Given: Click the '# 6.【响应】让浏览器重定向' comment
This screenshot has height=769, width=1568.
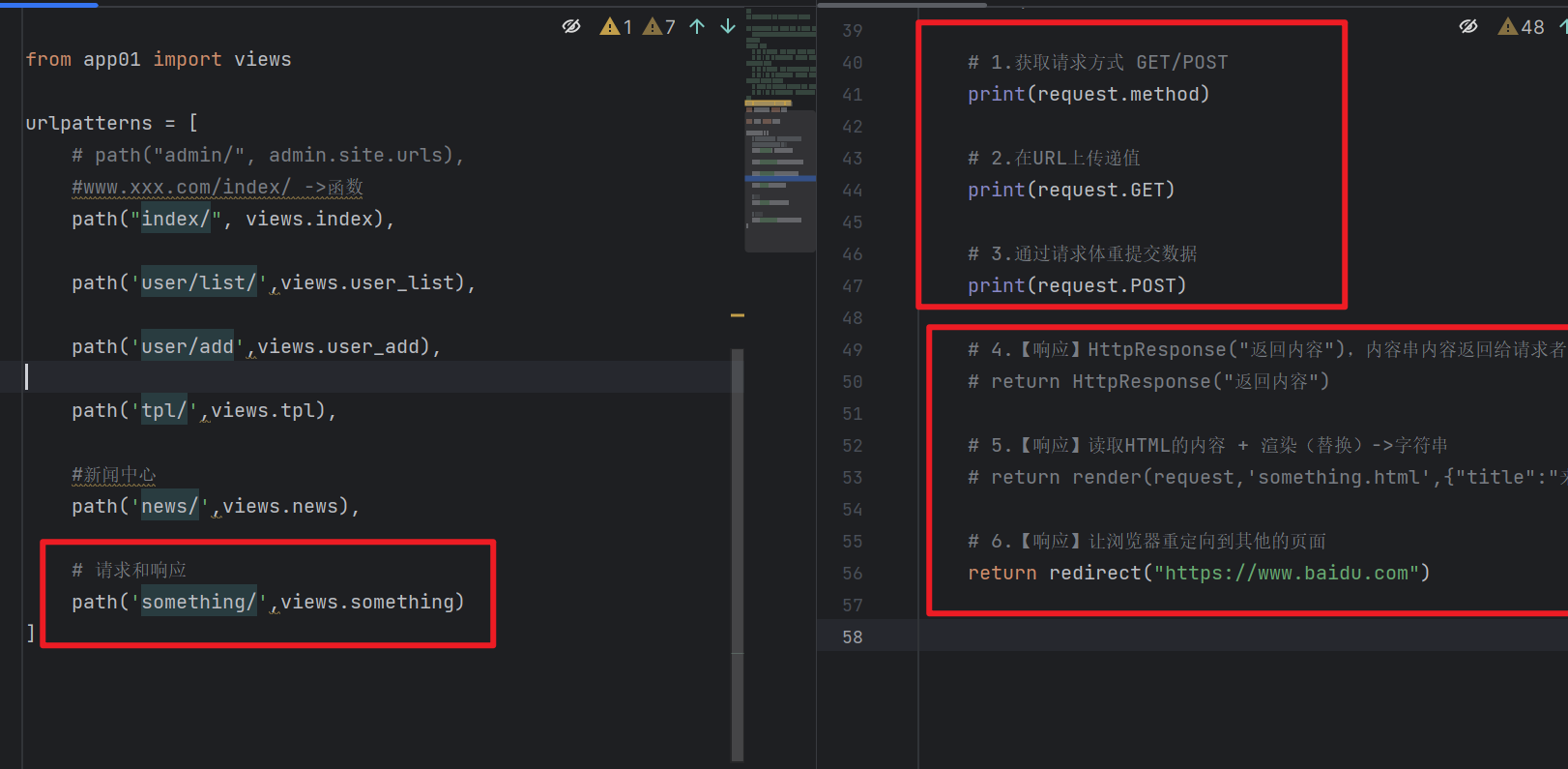Looking at the screenshot, I should tap(1147, 541).
